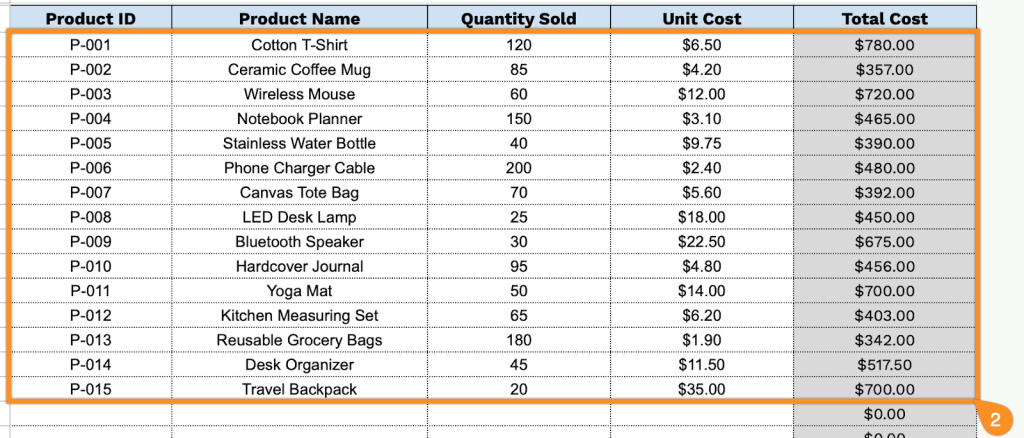1024x438 pixels.
Task: Click the $35.00 unit cost cell
Action: tap(701, 389)
